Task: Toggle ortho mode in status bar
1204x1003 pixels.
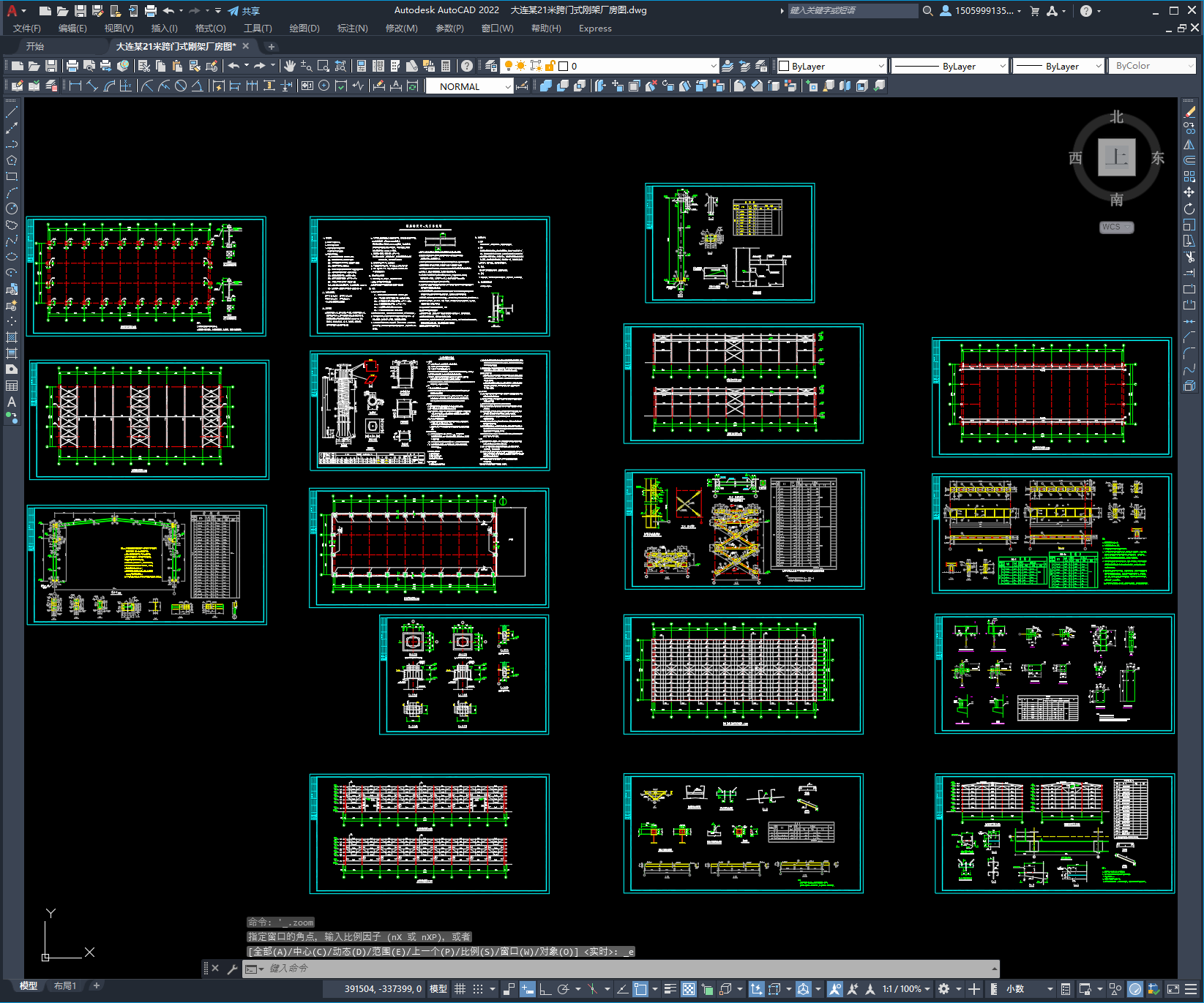Action: 546,989
